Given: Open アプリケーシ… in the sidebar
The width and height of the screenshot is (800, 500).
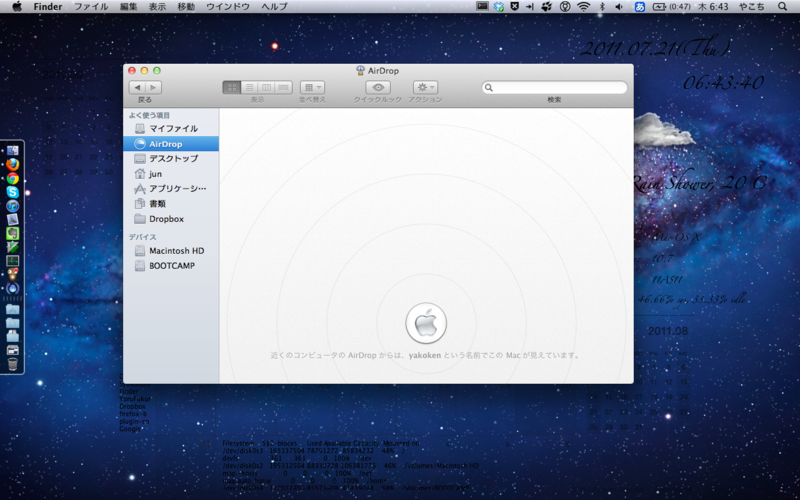Looking at the screenshot, I should coord(171,189).
